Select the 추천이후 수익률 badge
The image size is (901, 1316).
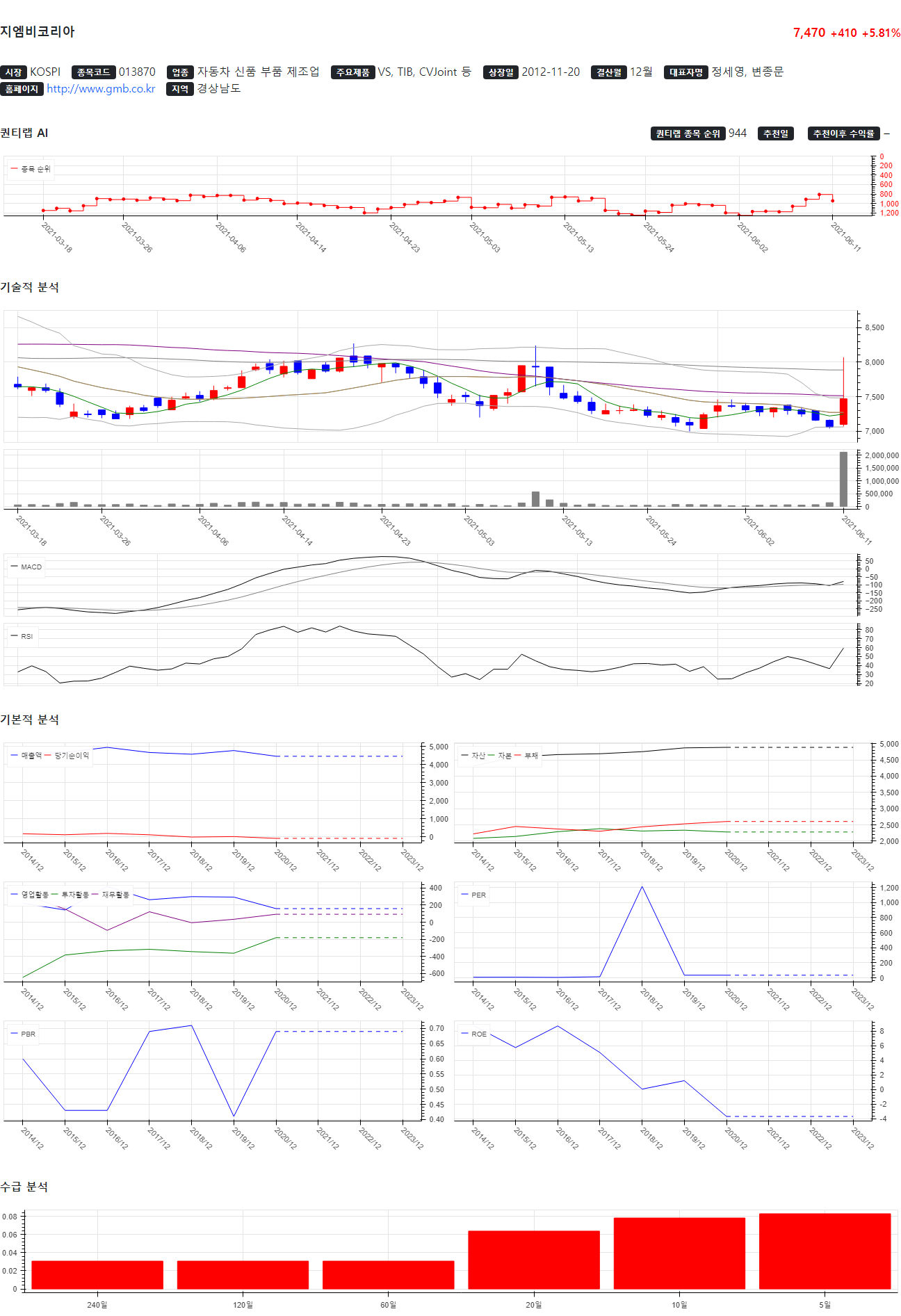(844, 133)
